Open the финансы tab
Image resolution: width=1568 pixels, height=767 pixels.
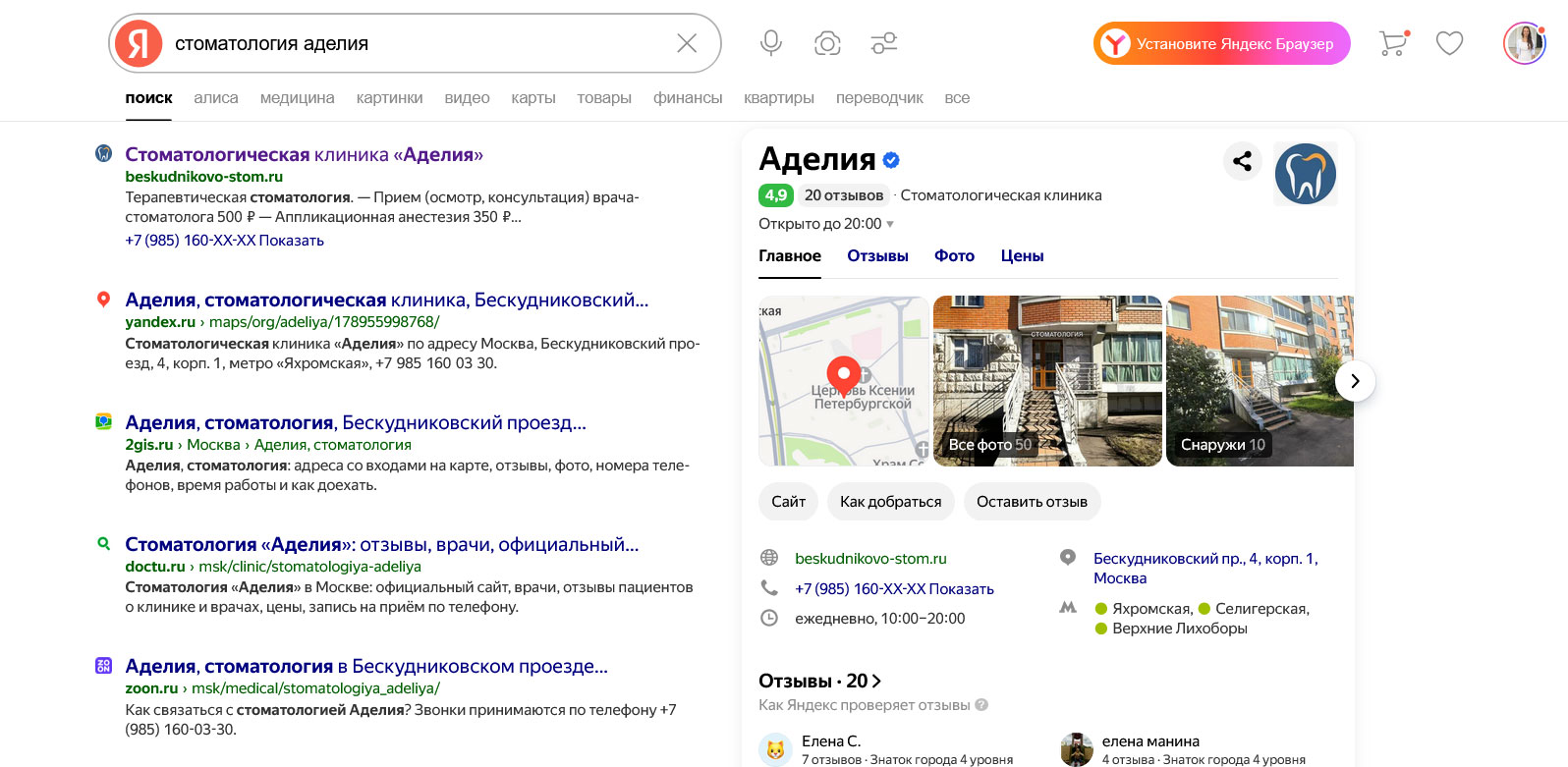[688, 98]
